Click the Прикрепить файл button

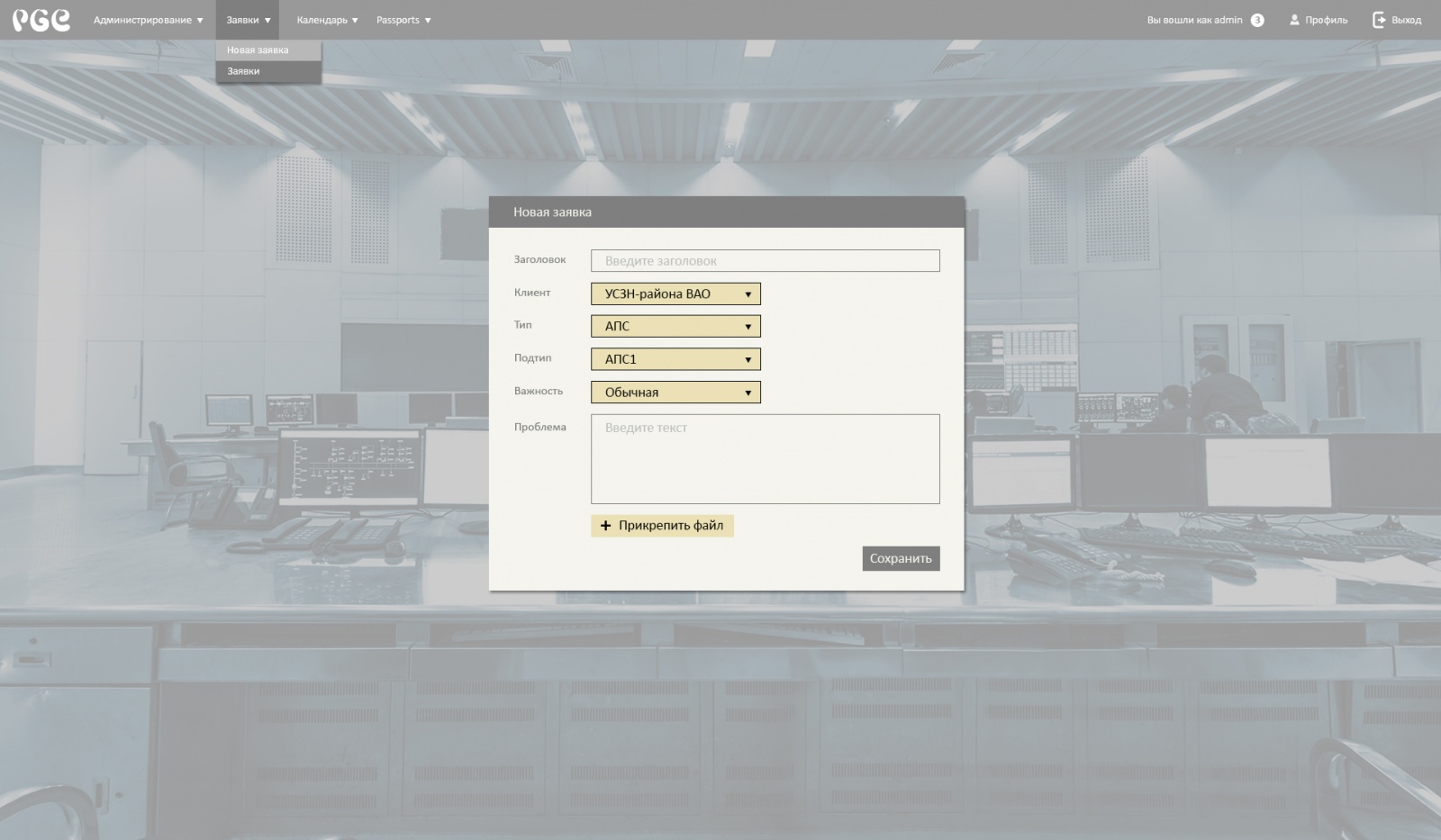[x=662, y=526]
